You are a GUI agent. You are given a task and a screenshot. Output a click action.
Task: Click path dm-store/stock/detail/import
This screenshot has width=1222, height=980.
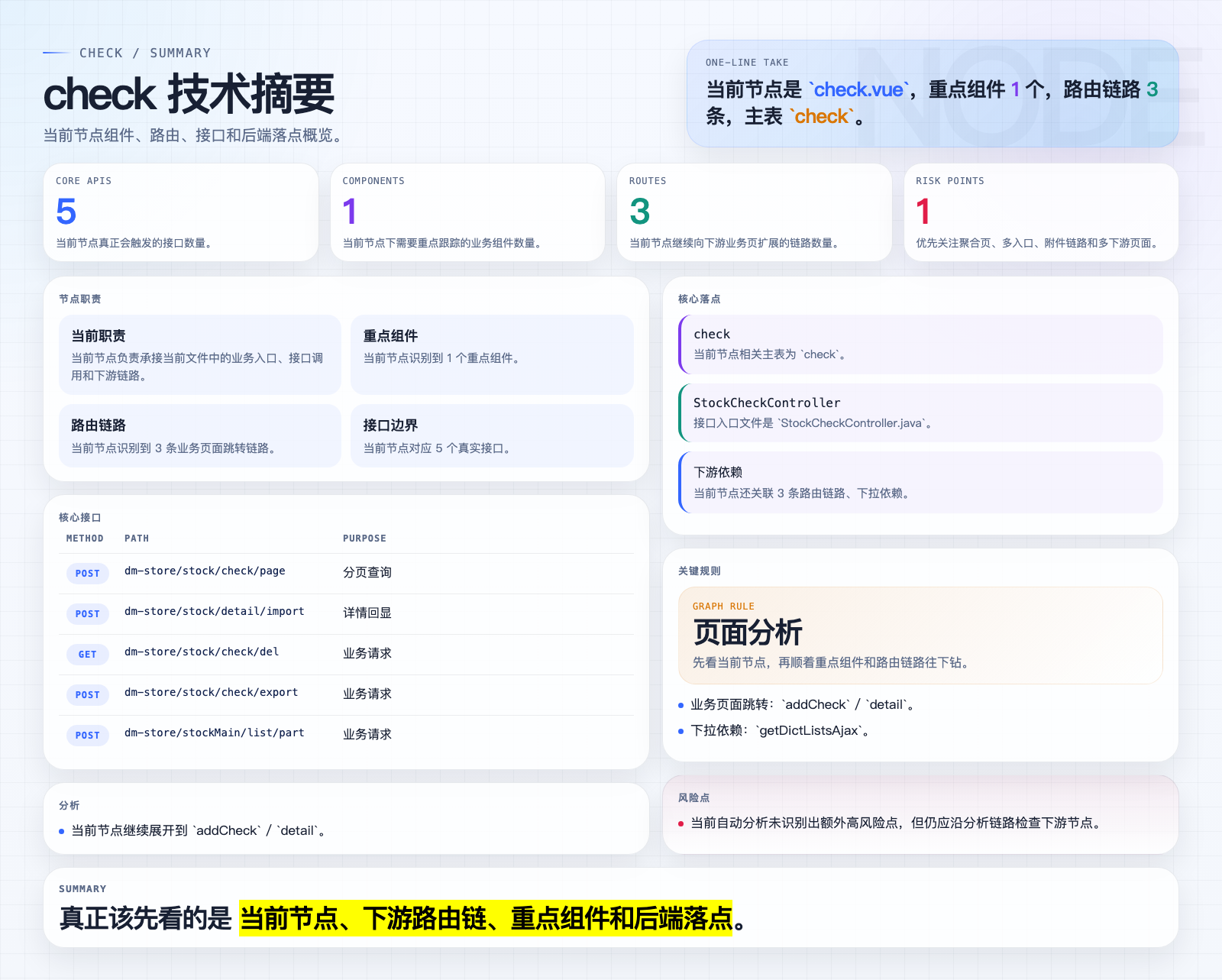point(215,611)
